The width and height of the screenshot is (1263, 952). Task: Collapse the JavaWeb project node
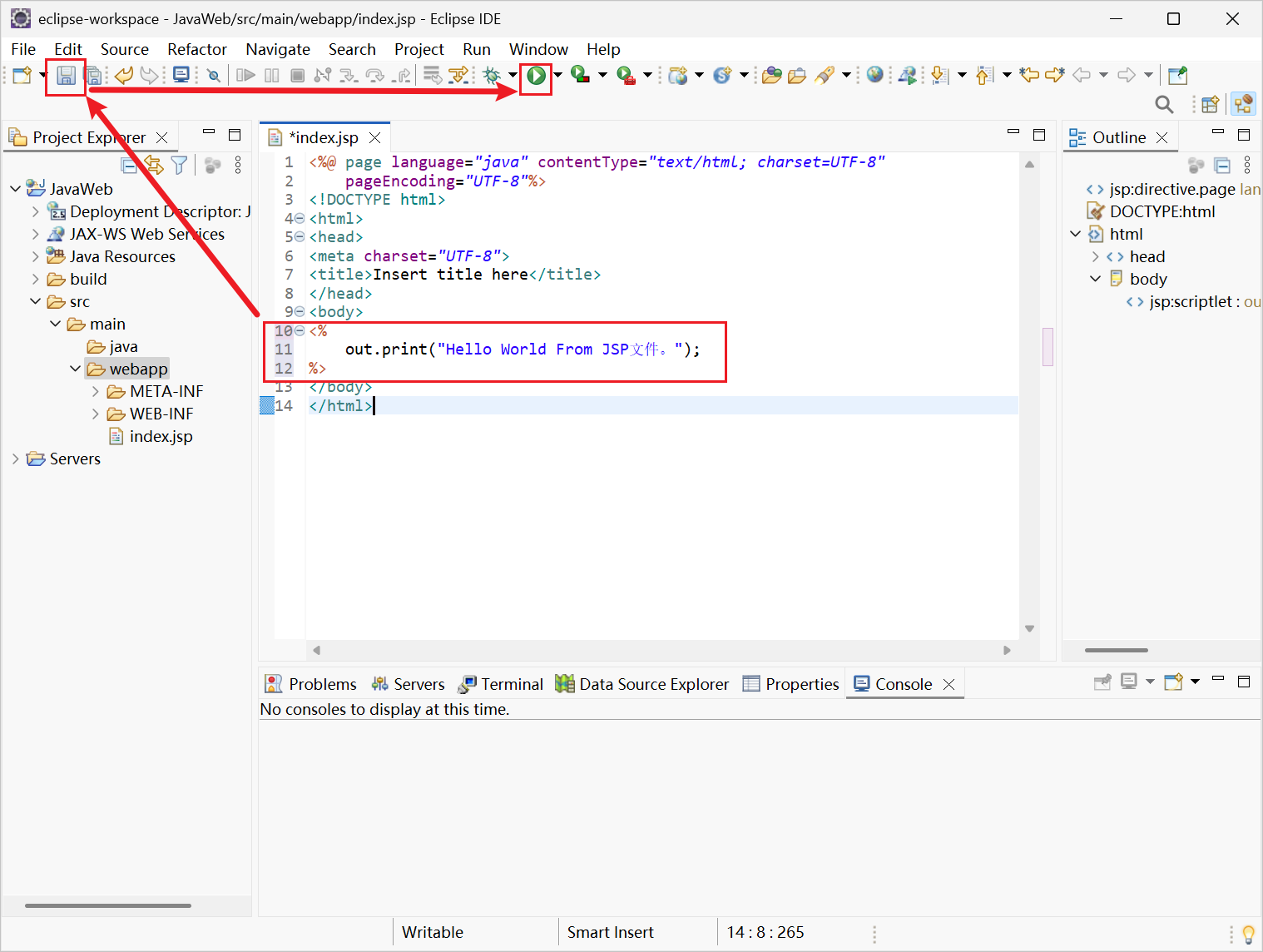click(16, 189)
